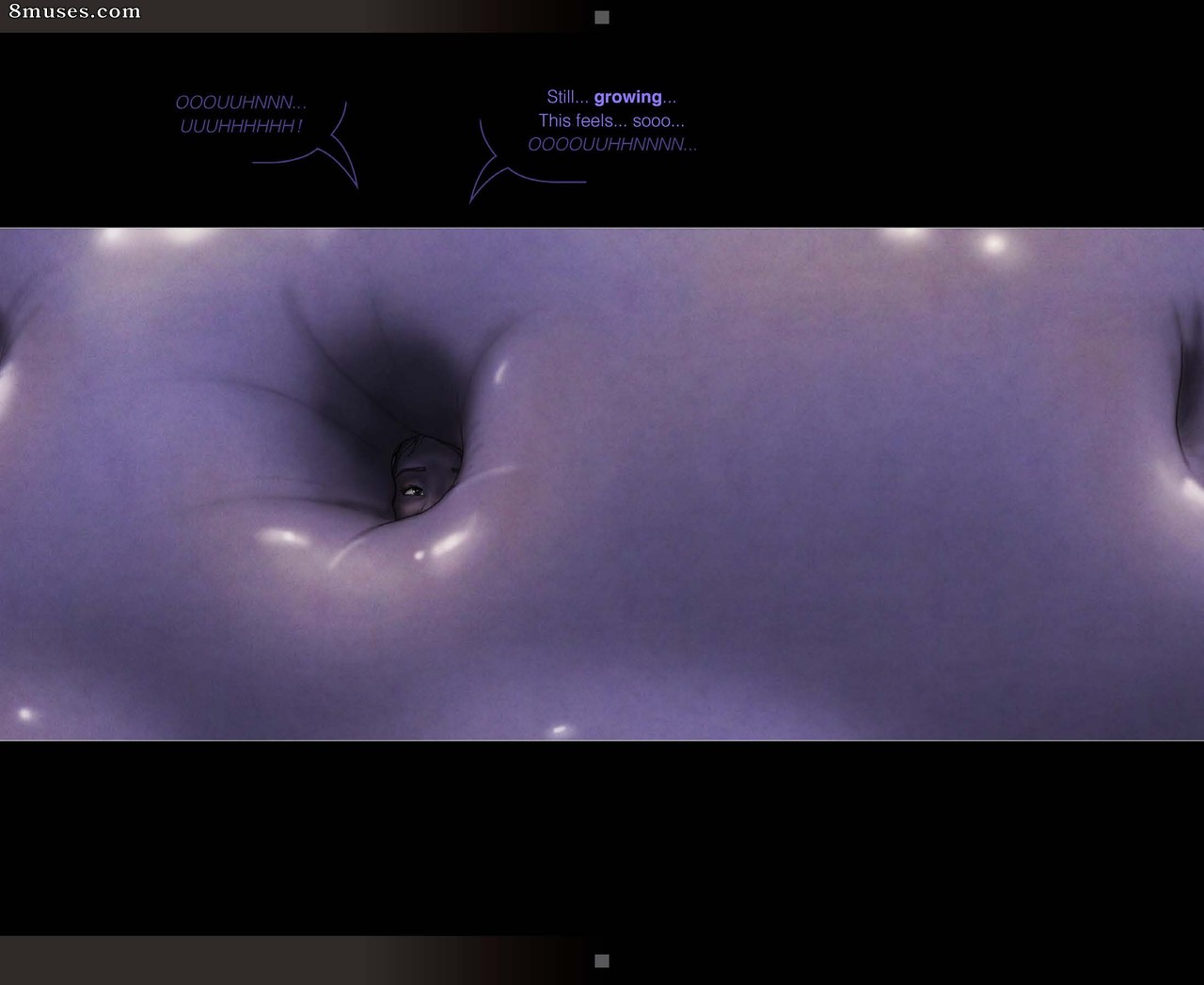This screenshot has height=985, width=1204.
Task: Click the "OOOOUUHHNNNN..." text line at right
Action: 612,144
